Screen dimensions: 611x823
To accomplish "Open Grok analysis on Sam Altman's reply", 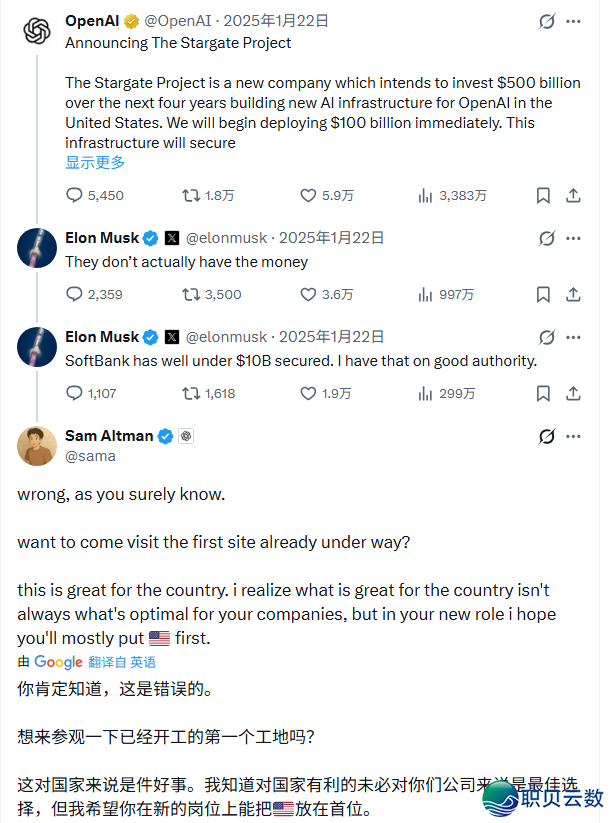I will 546,436.
